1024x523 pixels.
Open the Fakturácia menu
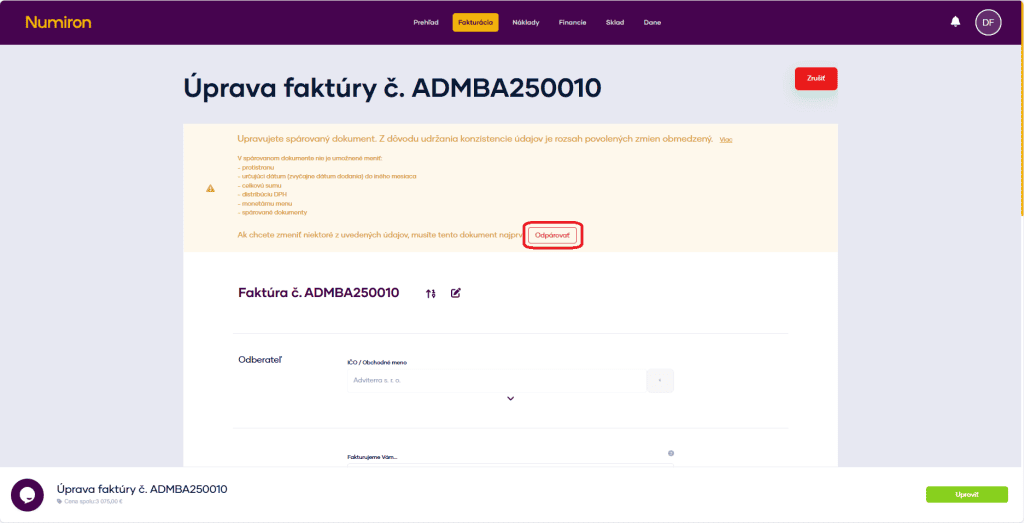point(475,22)
